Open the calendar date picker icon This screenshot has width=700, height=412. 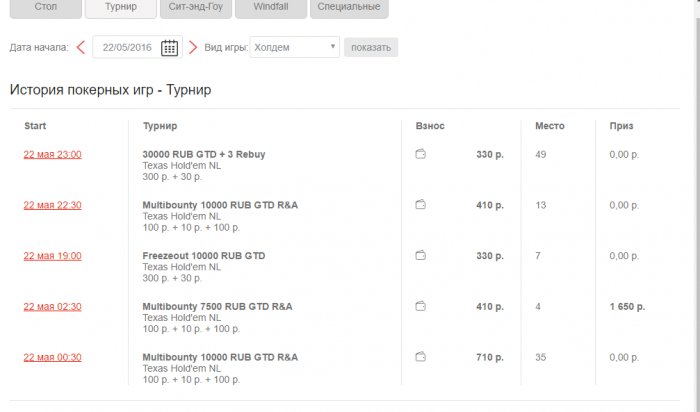(170, 47)
